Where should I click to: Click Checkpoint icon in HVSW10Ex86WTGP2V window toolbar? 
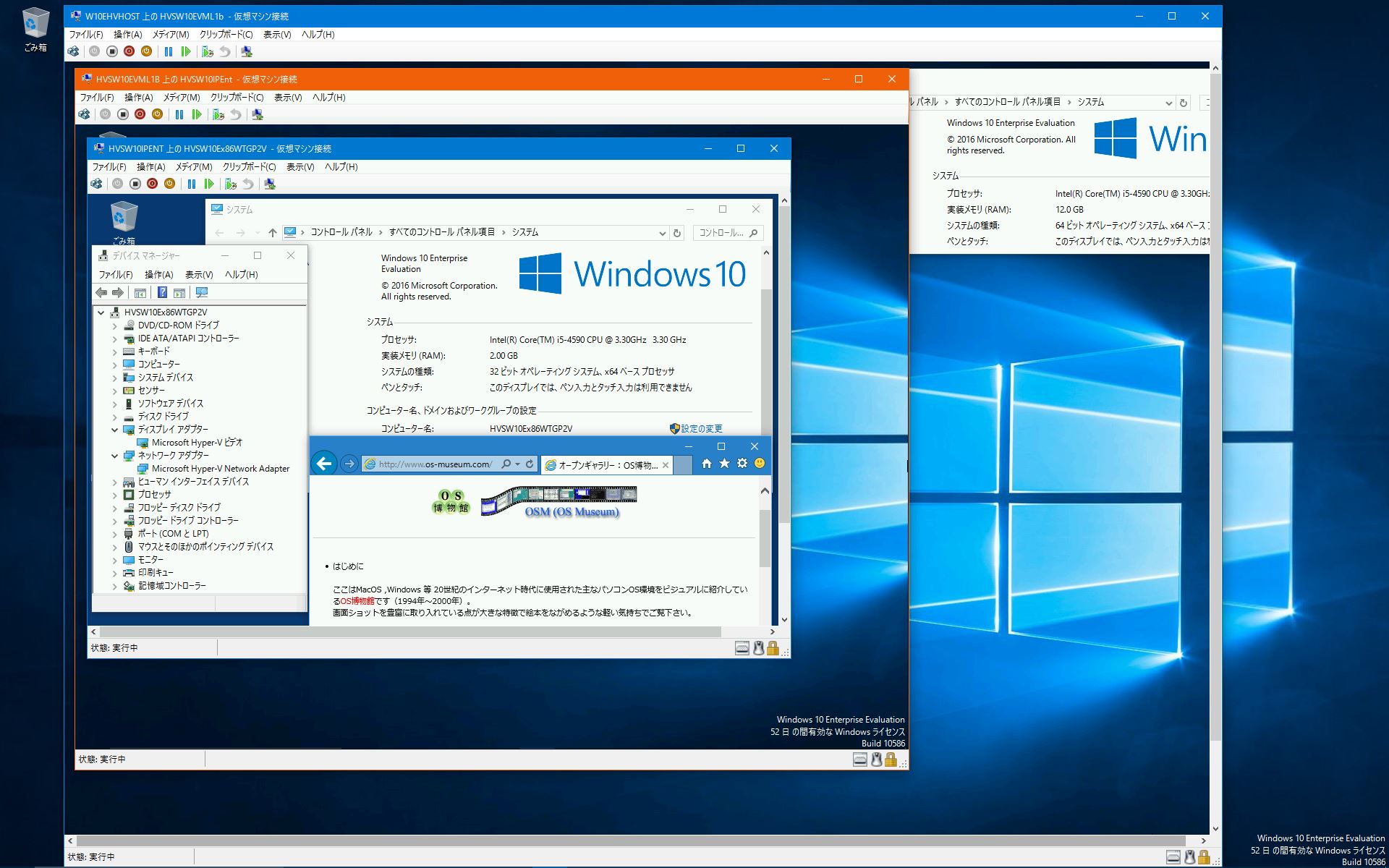click(231, 184)
